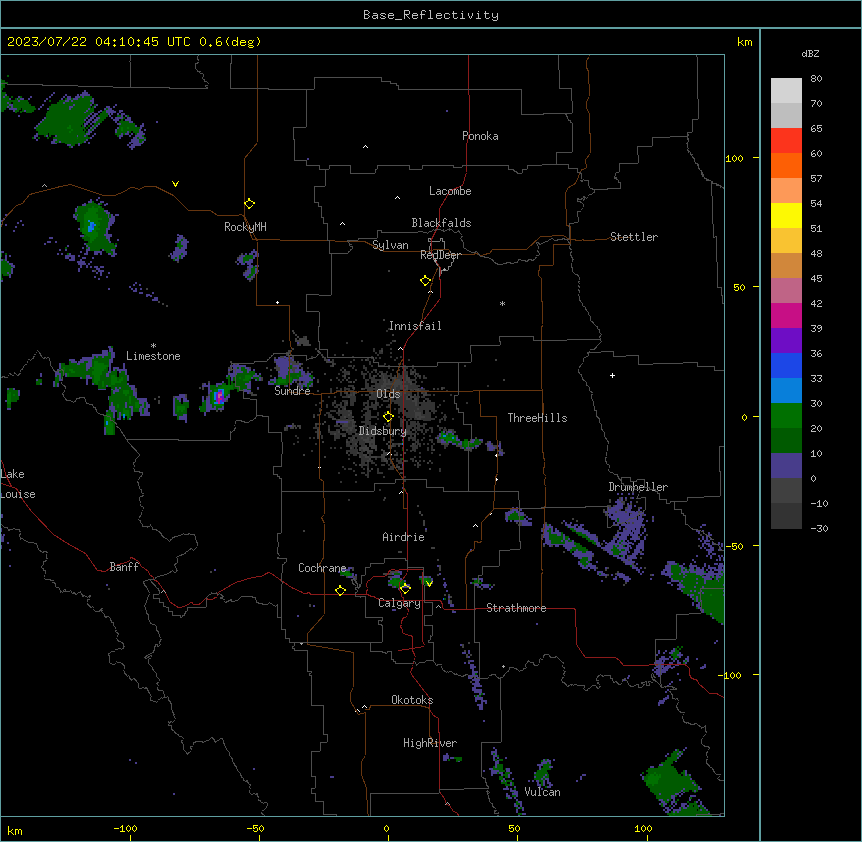
Task: Click the Base_Reflectivity title text
Action: (431, 15)
